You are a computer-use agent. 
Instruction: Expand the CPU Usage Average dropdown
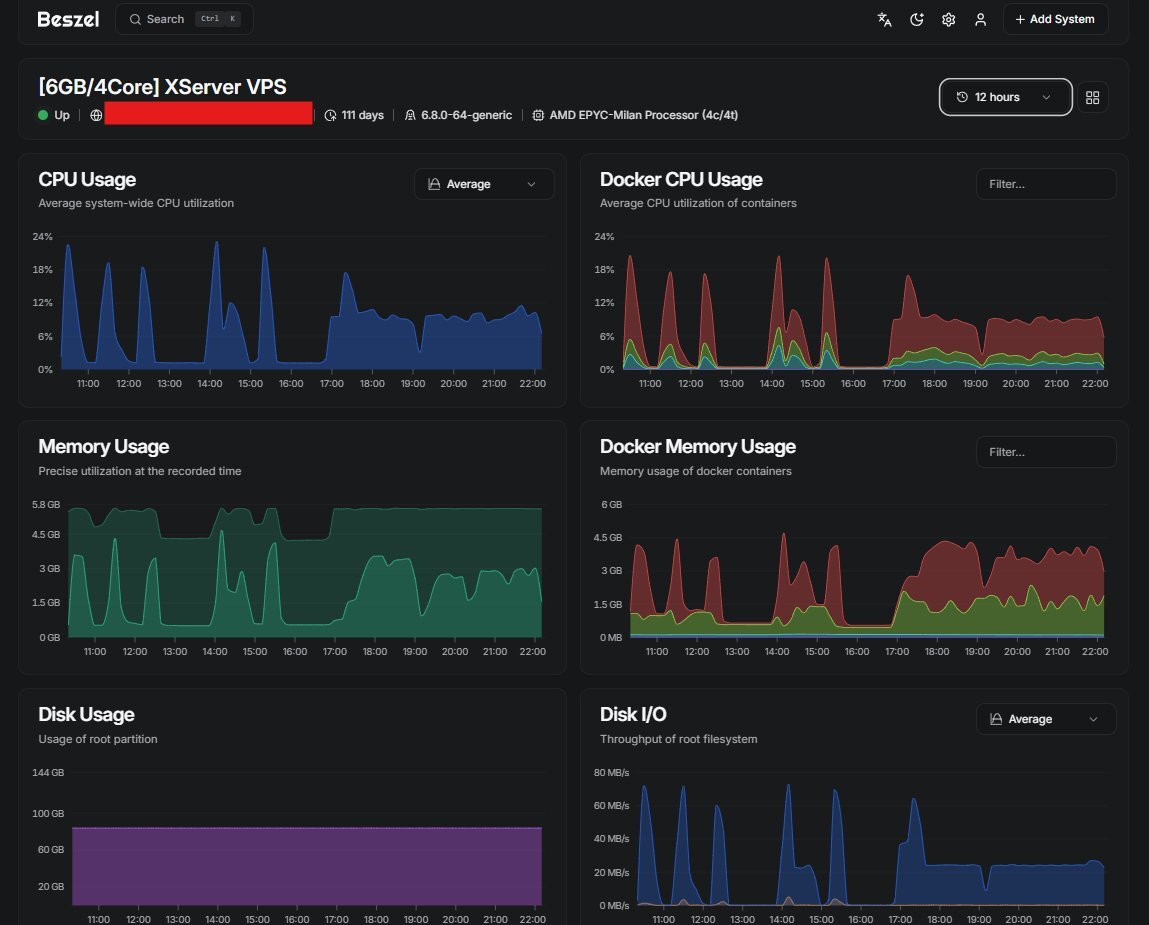pyautogui.click(x=483, y=184)
